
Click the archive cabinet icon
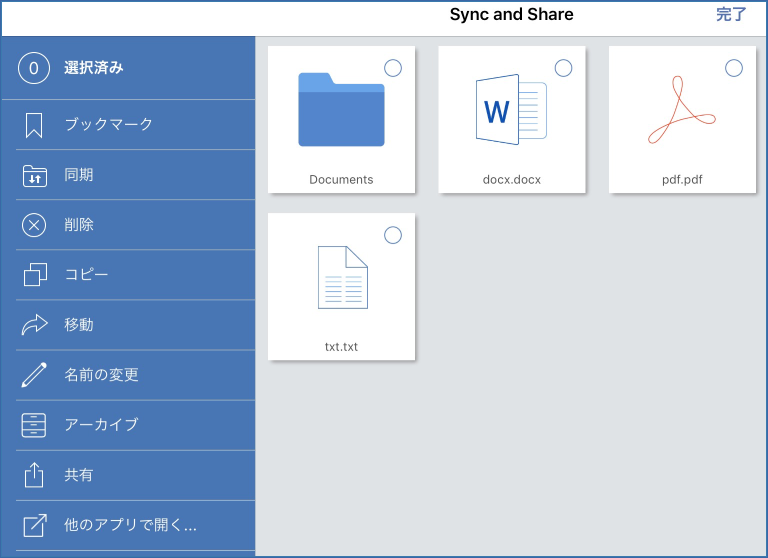(x=34, y=425)
